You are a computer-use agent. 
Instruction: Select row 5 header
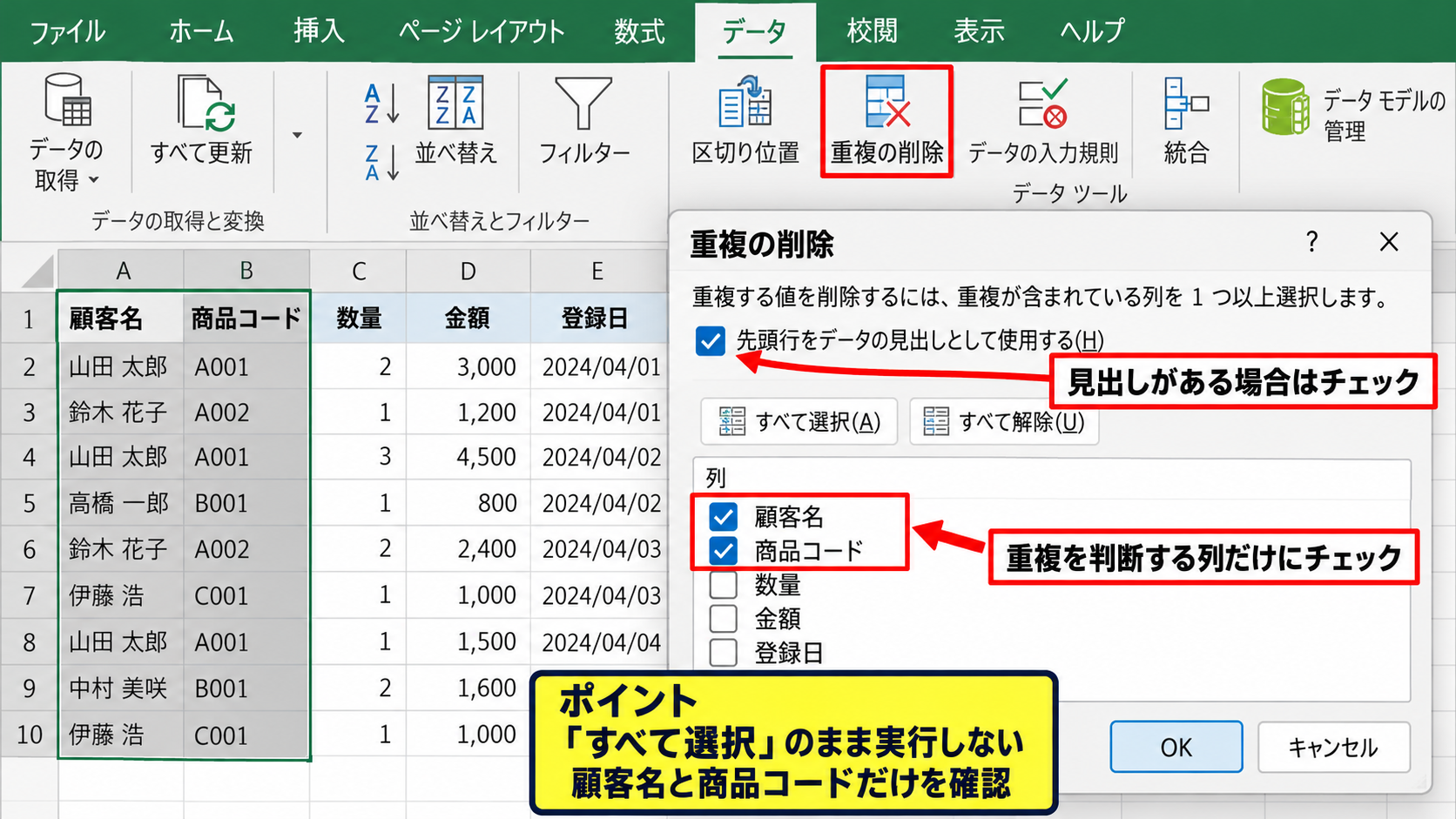[x=29, y=503]
